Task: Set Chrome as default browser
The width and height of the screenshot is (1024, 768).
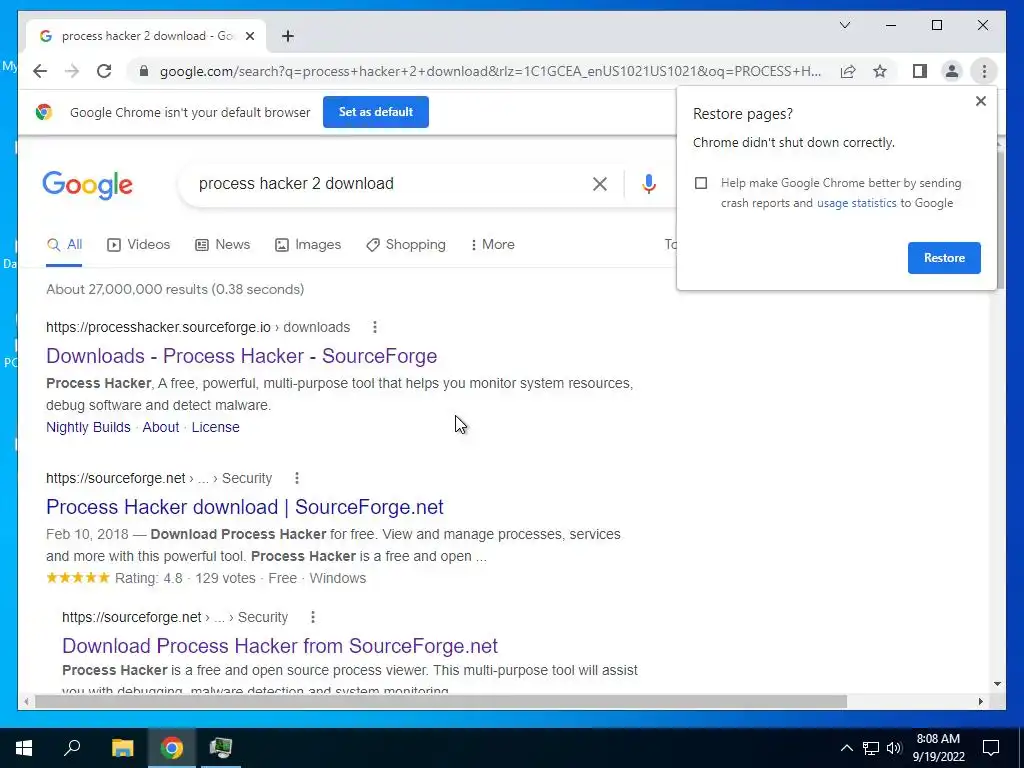Action: 376,112
